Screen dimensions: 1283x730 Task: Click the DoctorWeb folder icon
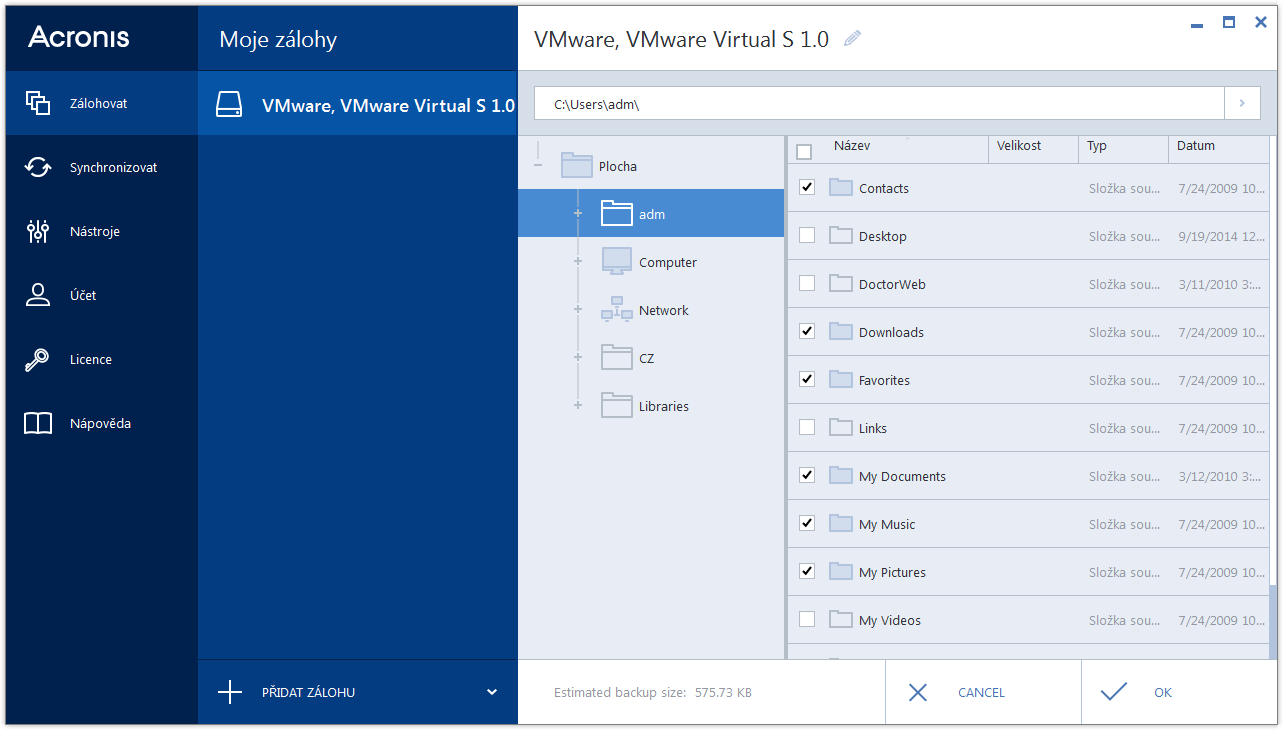click(840, 283)
